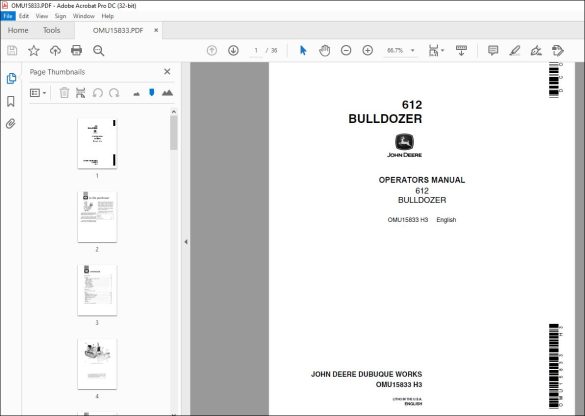This screenshot has height=416, width=585.
Task: Click the Save file icon
Action: [12, 50]
